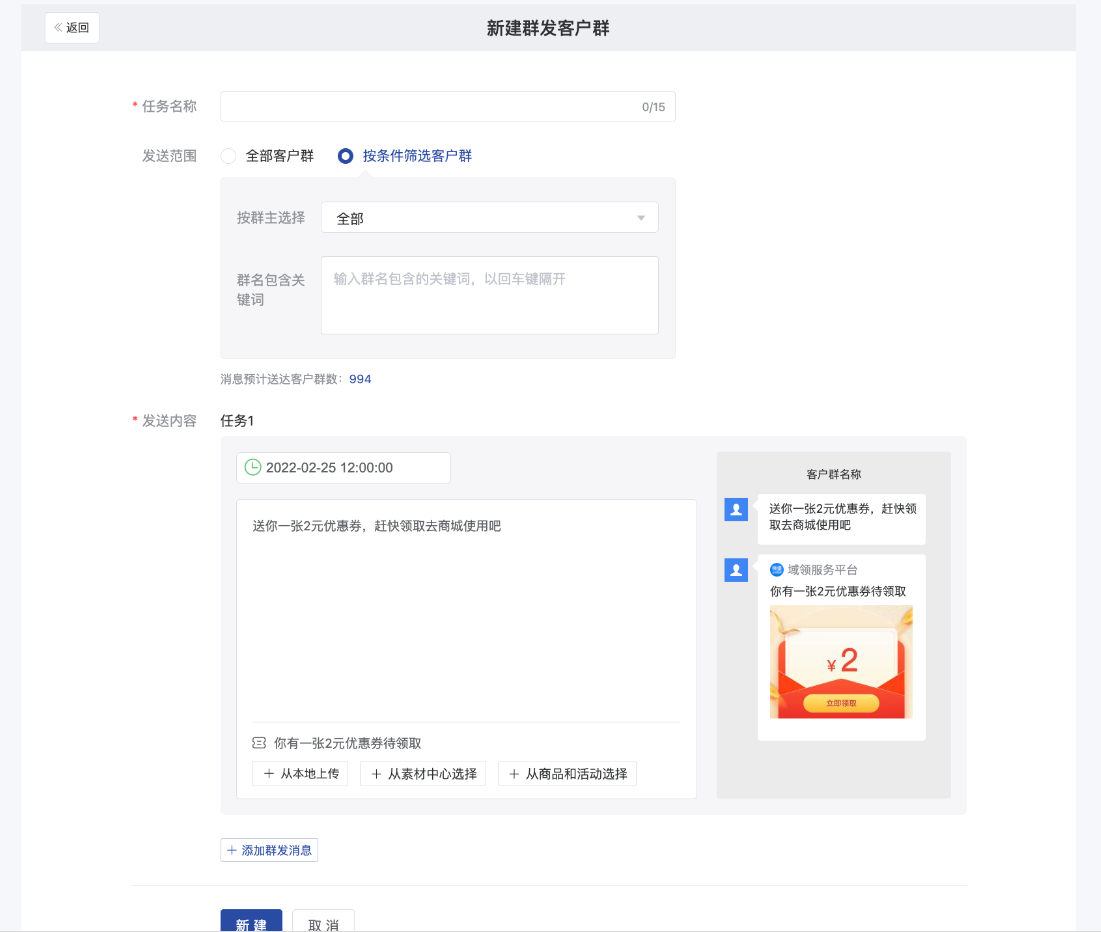
Task: Click the 从商品和活动选择 button
Action: (x=567, y=774)
